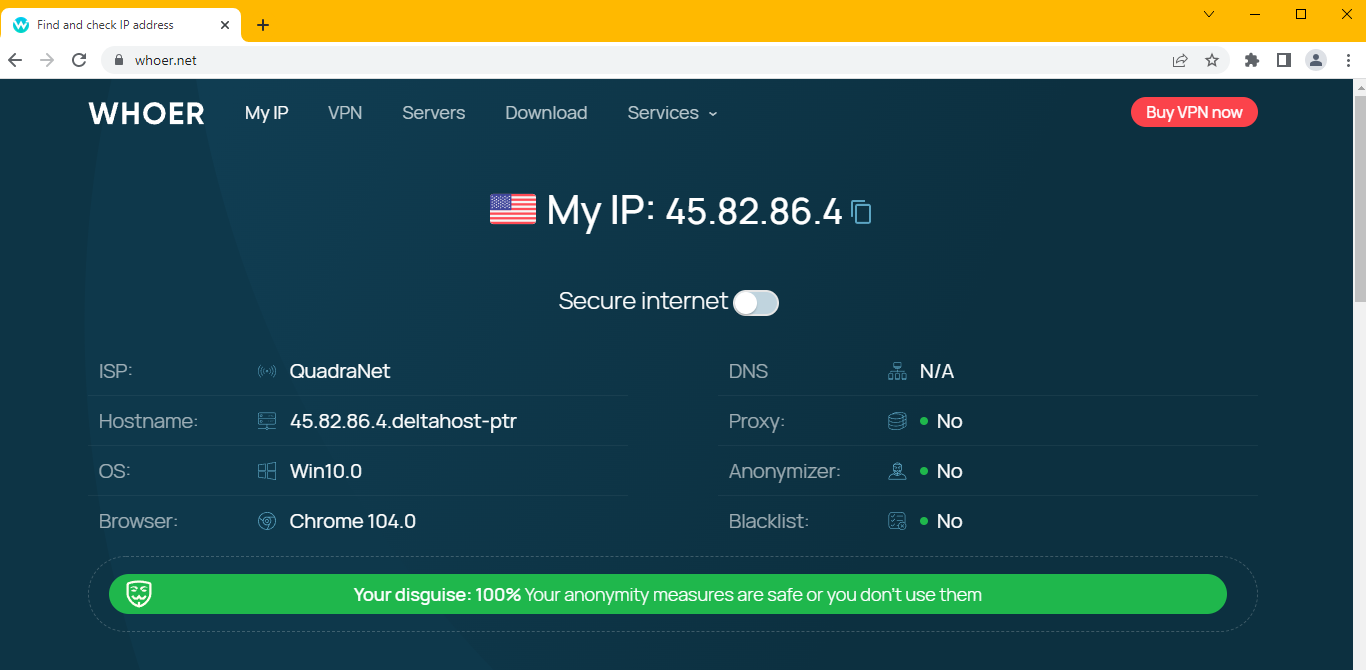
Task: Click the hostname server icon
Action: 267,422
